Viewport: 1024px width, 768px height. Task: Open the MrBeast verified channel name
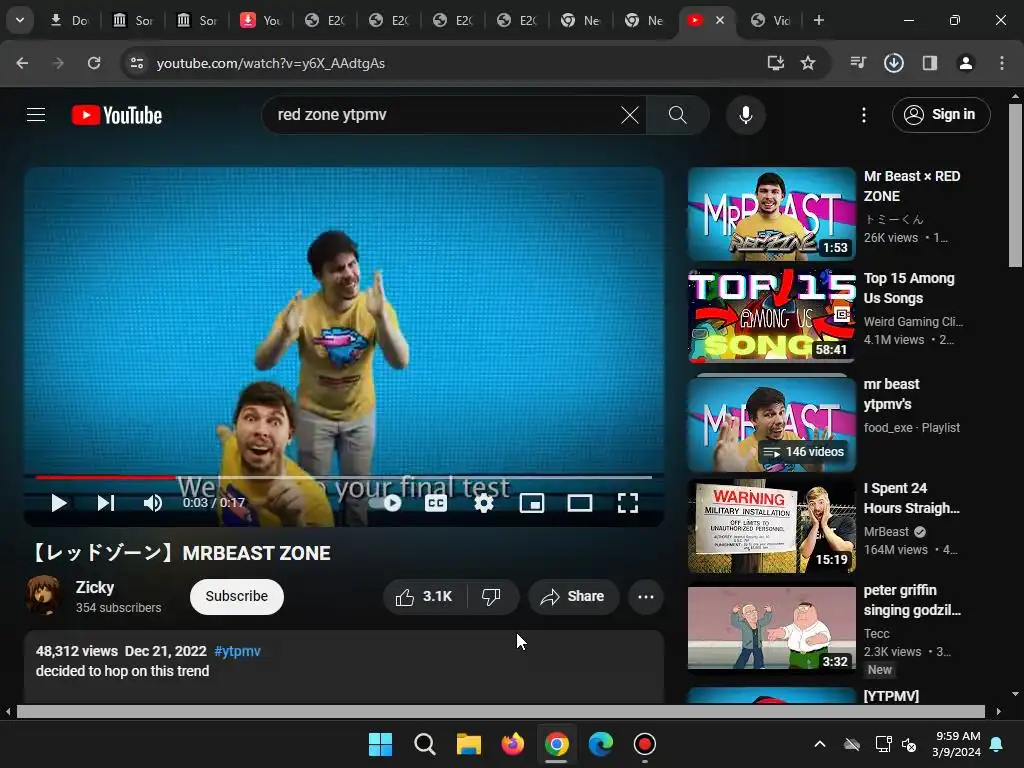(x=886, y=532)
